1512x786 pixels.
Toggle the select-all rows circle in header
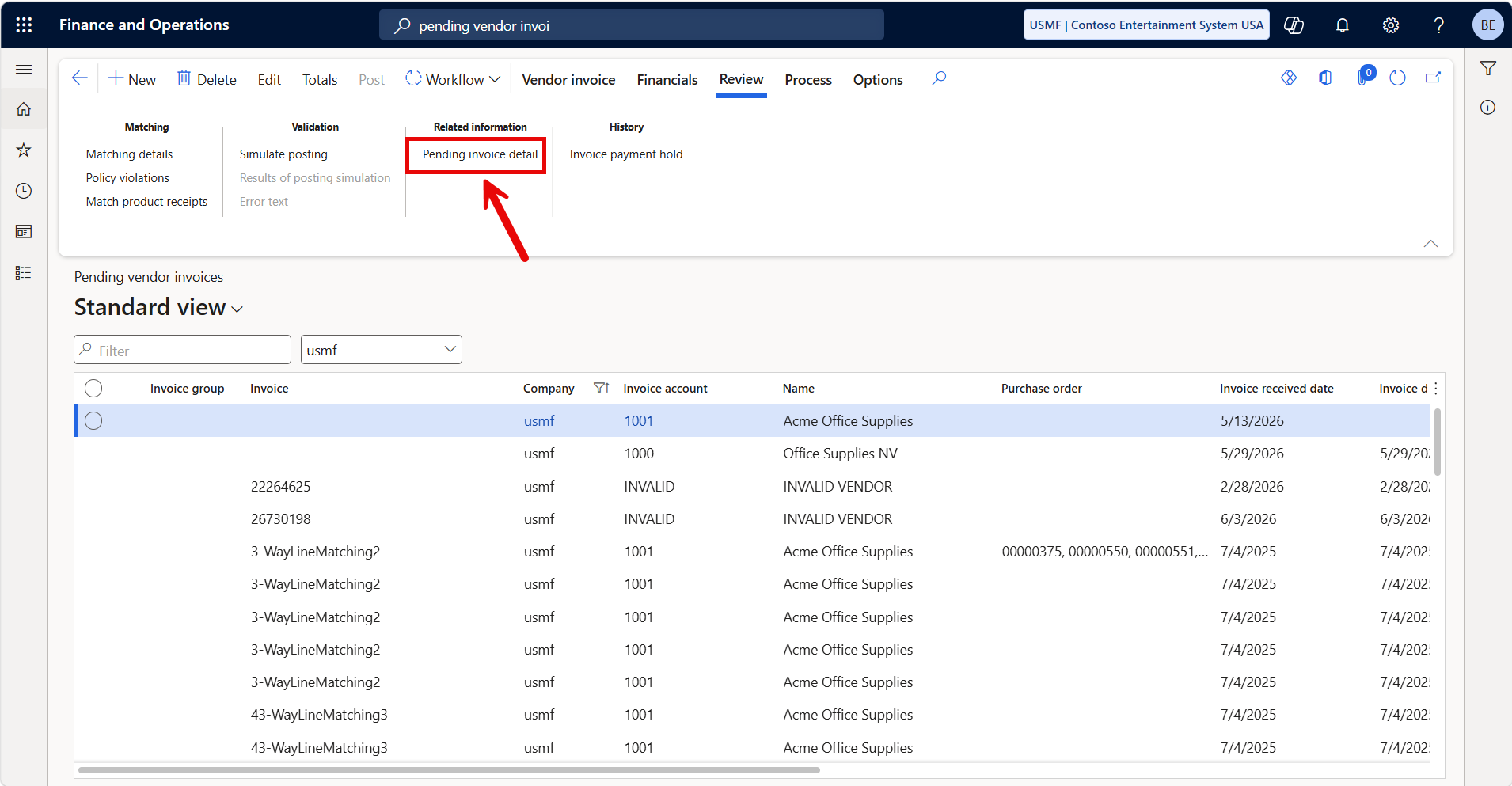[x=93, y=388]
